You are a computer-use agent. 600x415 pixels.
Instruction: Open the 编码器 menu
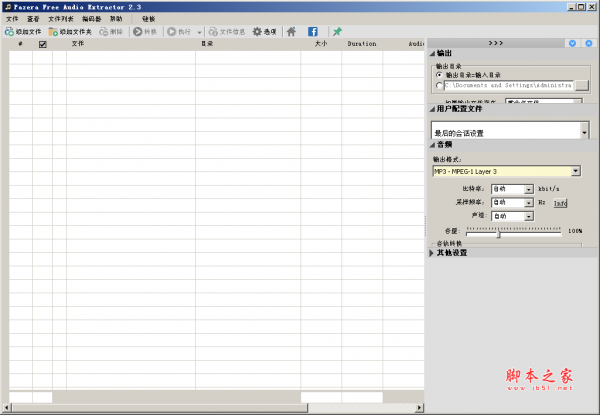coord(92,19)
